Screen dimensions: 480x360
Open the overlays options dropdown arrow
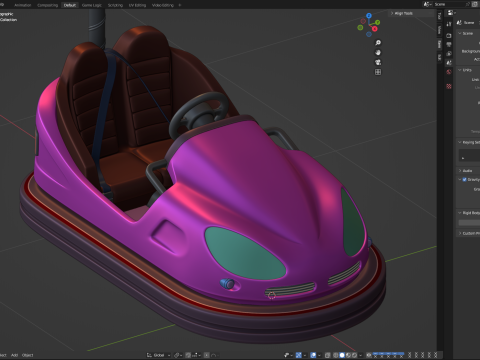click(319, 355)
